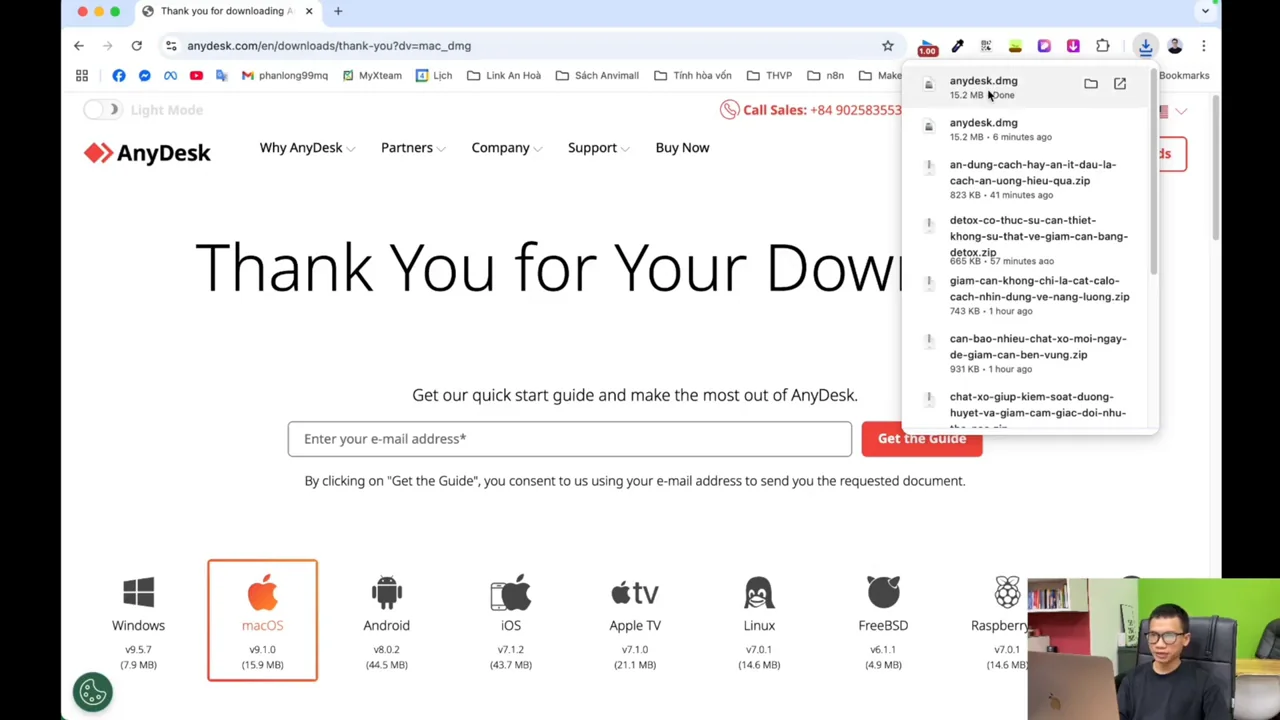Open the pink download-arrow extension
The height and width of the screenshot is (720, 1280).
tap(1073, 46)
